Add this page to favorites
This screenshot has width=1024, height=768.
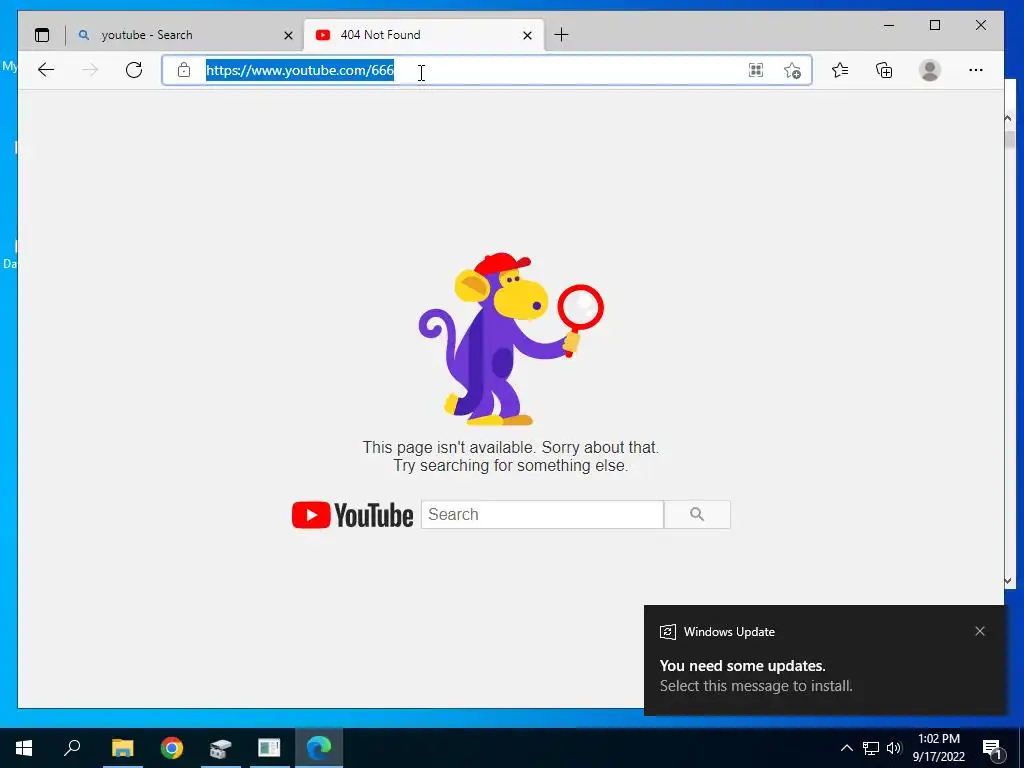(x=792, y=70)
